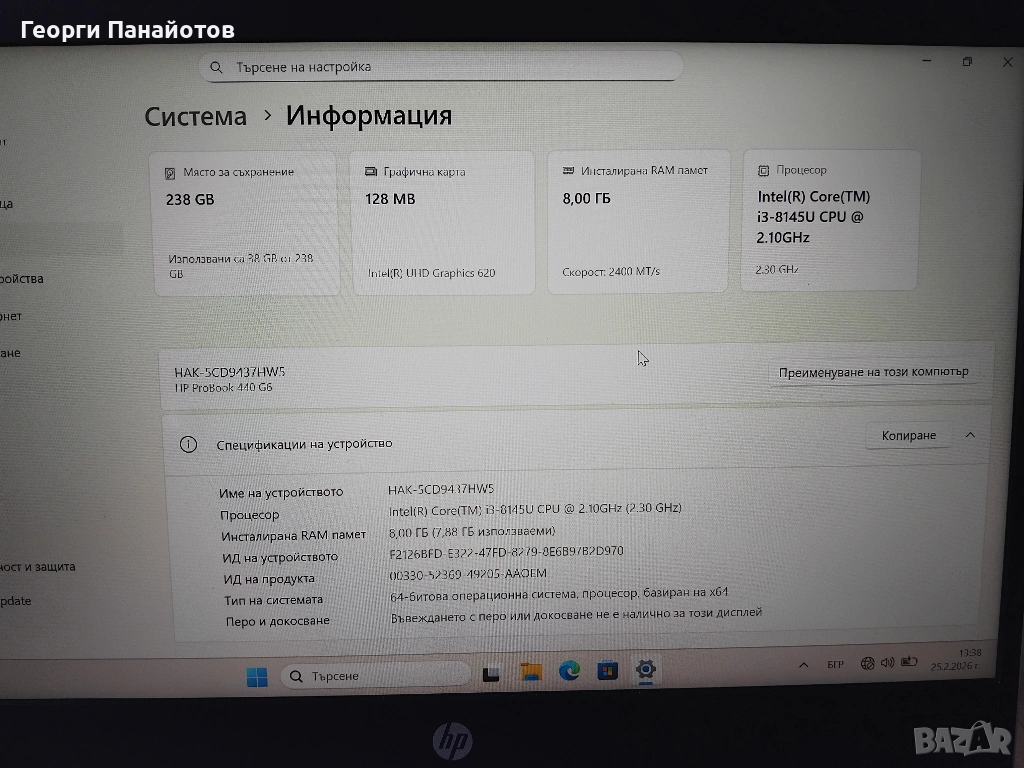Image resolution: width=1024 pixels, height=768 pixels.
Task: Click Преименуване на този компютър button
Action: pos(873,372)
